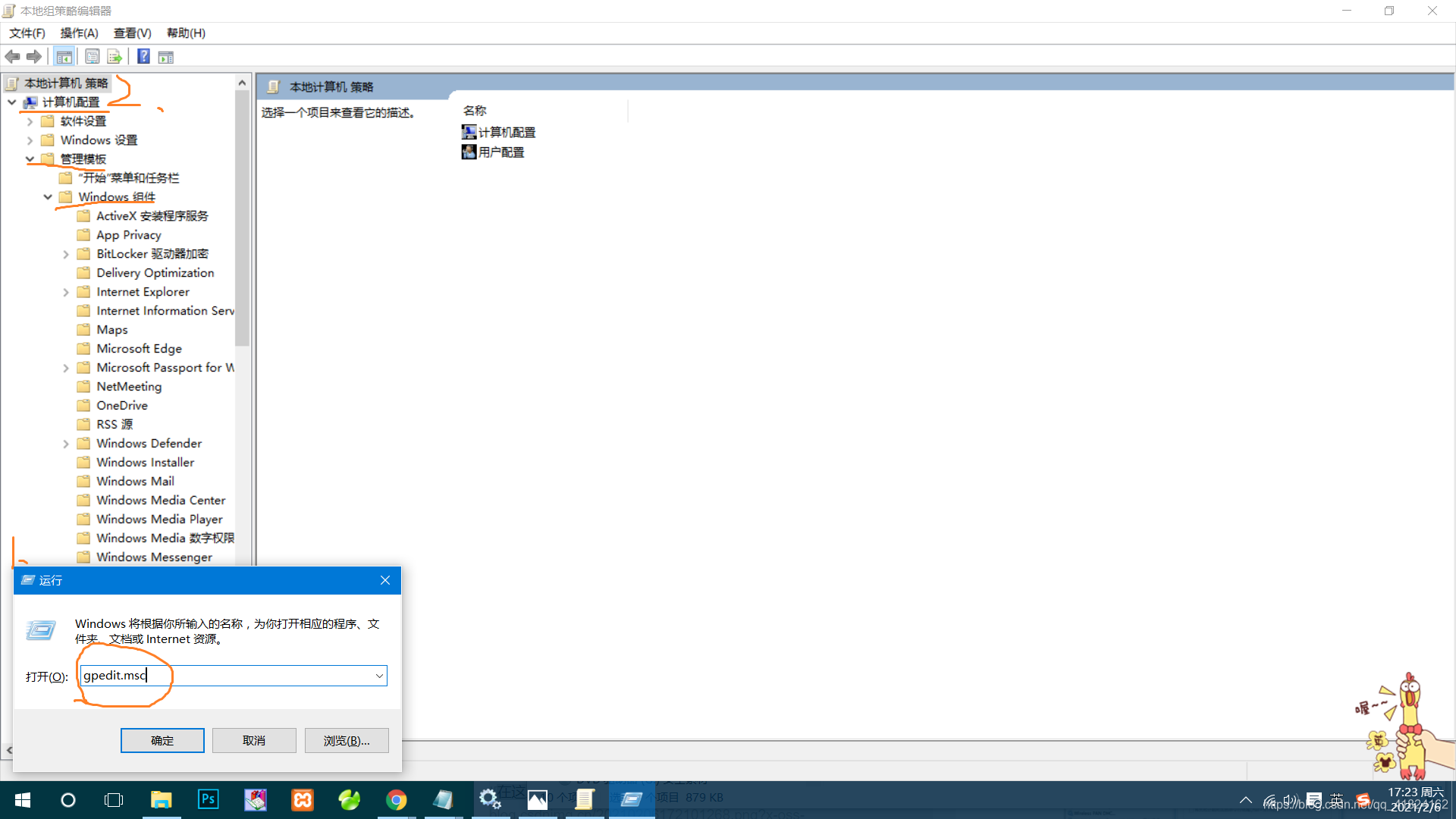Open the 查看(V) menu
1456x819 pixels.
point(133,33)
